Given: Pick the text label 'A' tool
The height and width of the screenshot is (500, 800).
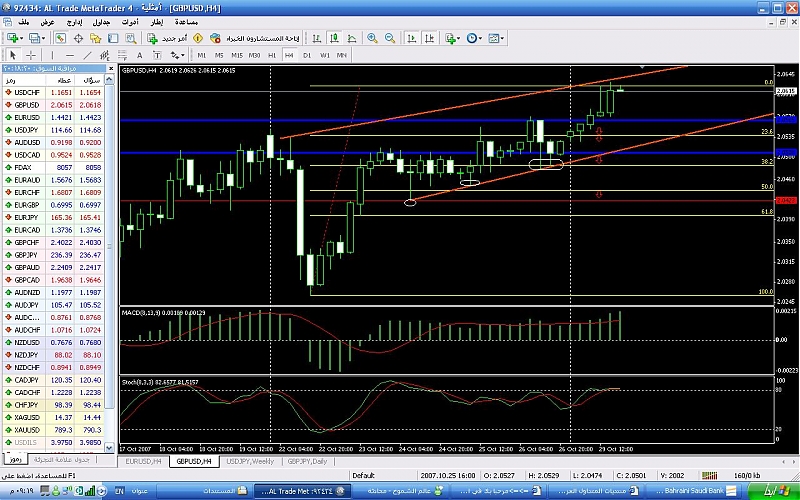Looking at the screenshot, I should point(139,55).
